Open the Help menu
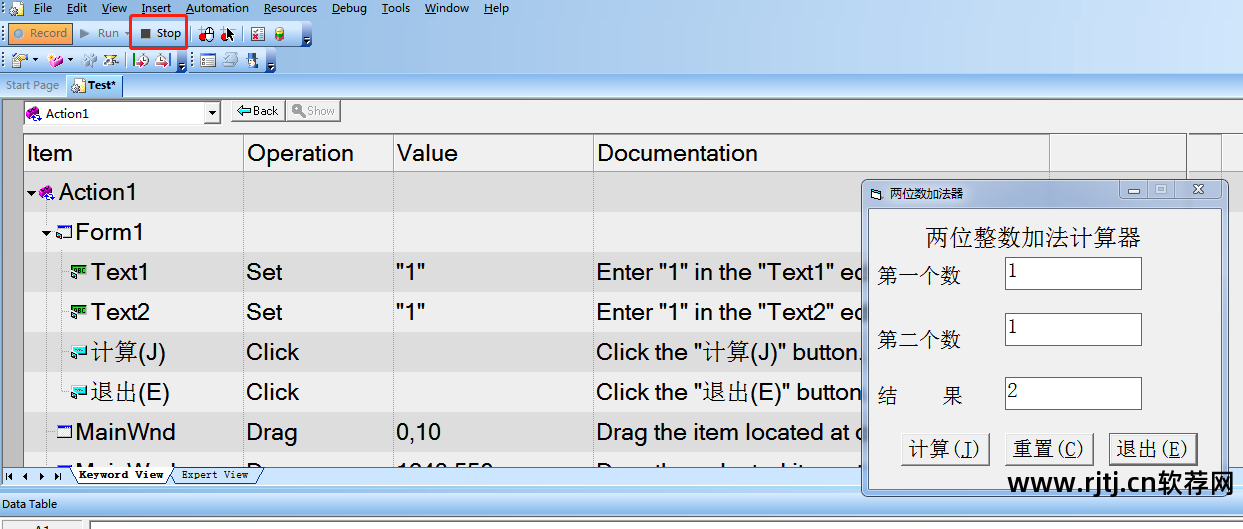This screenshot has height=529, width=1243. tap(496, 8)
